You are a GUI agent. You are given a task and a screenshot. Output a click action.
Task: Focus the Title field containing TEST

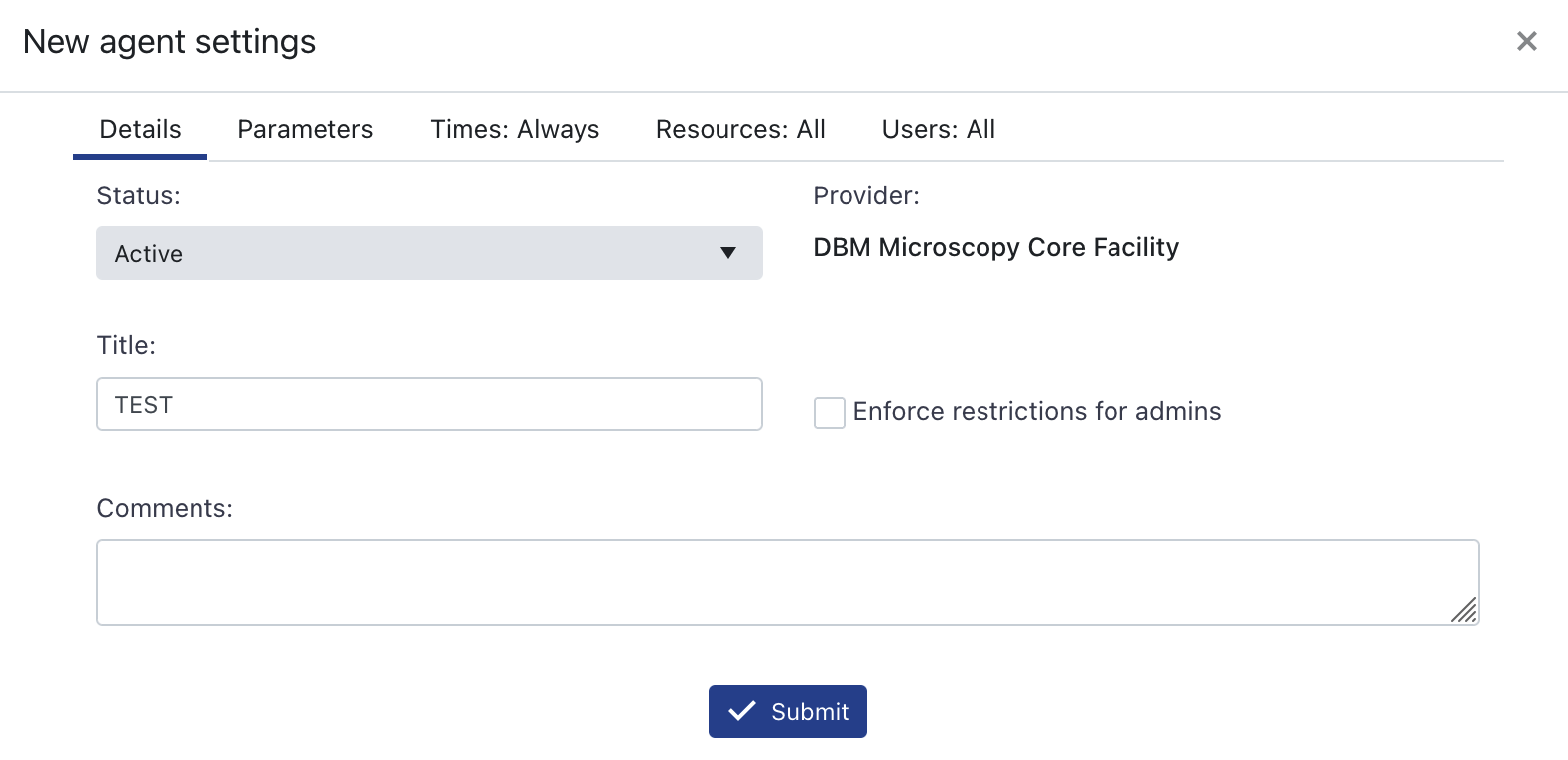point(429,404)
